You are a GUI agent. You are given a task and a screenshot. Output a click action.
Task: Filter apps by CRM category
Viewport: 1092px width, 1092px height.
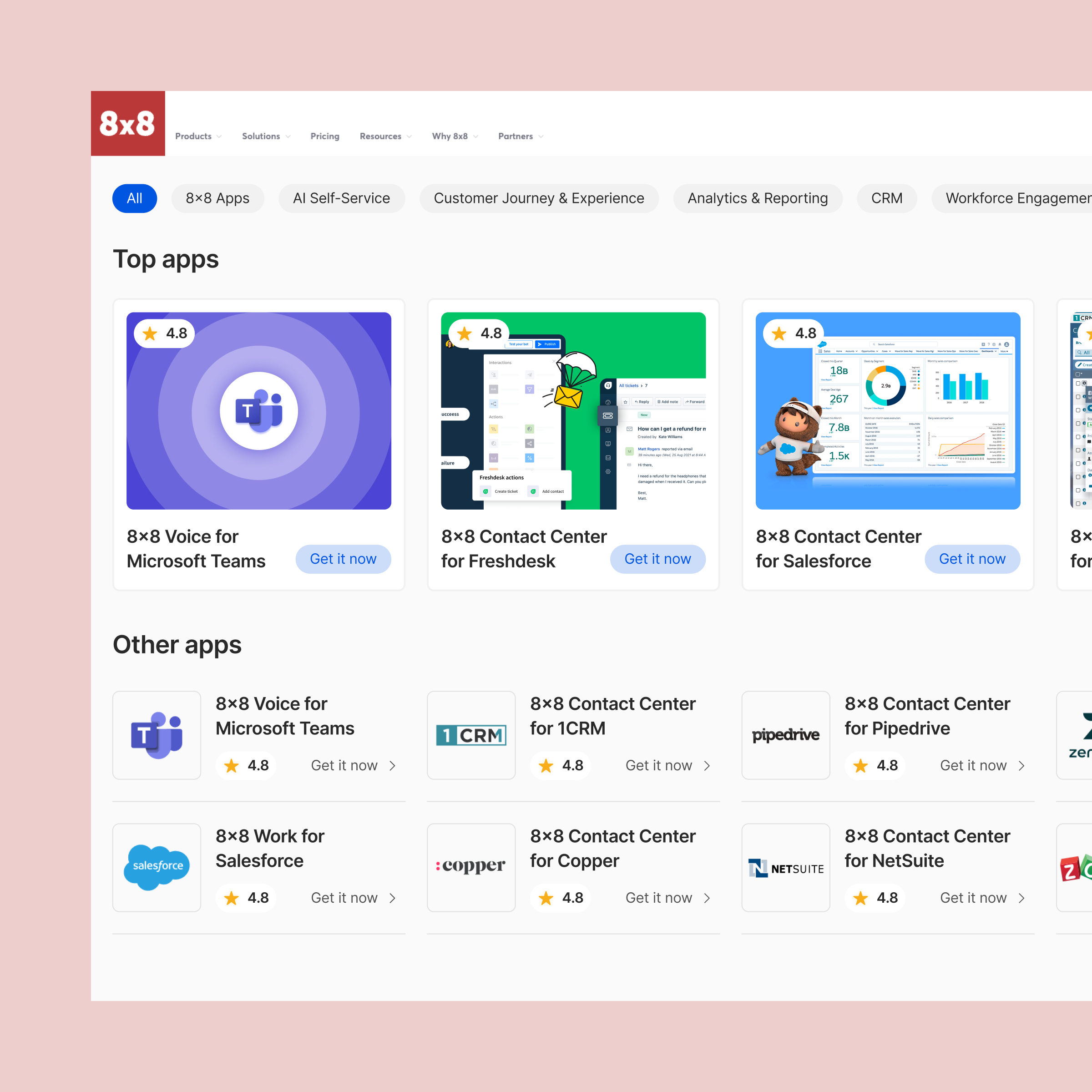coord(887,198)
